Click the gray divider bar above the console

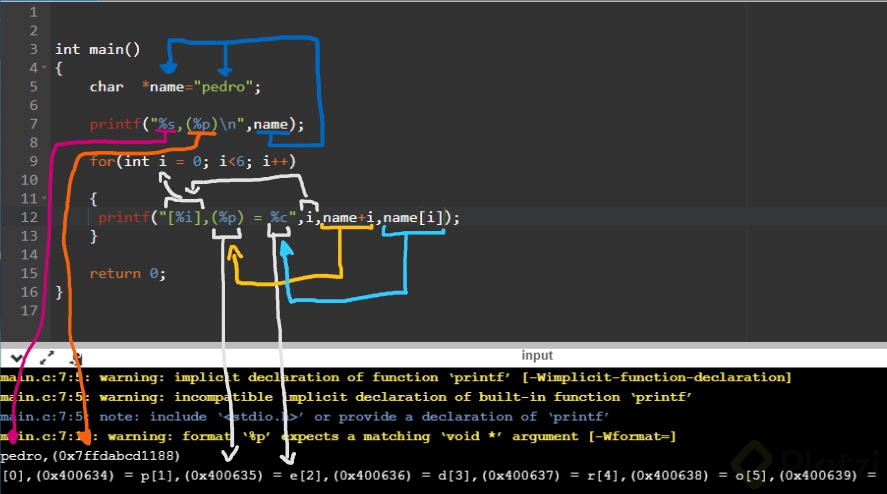click(444, 345)
